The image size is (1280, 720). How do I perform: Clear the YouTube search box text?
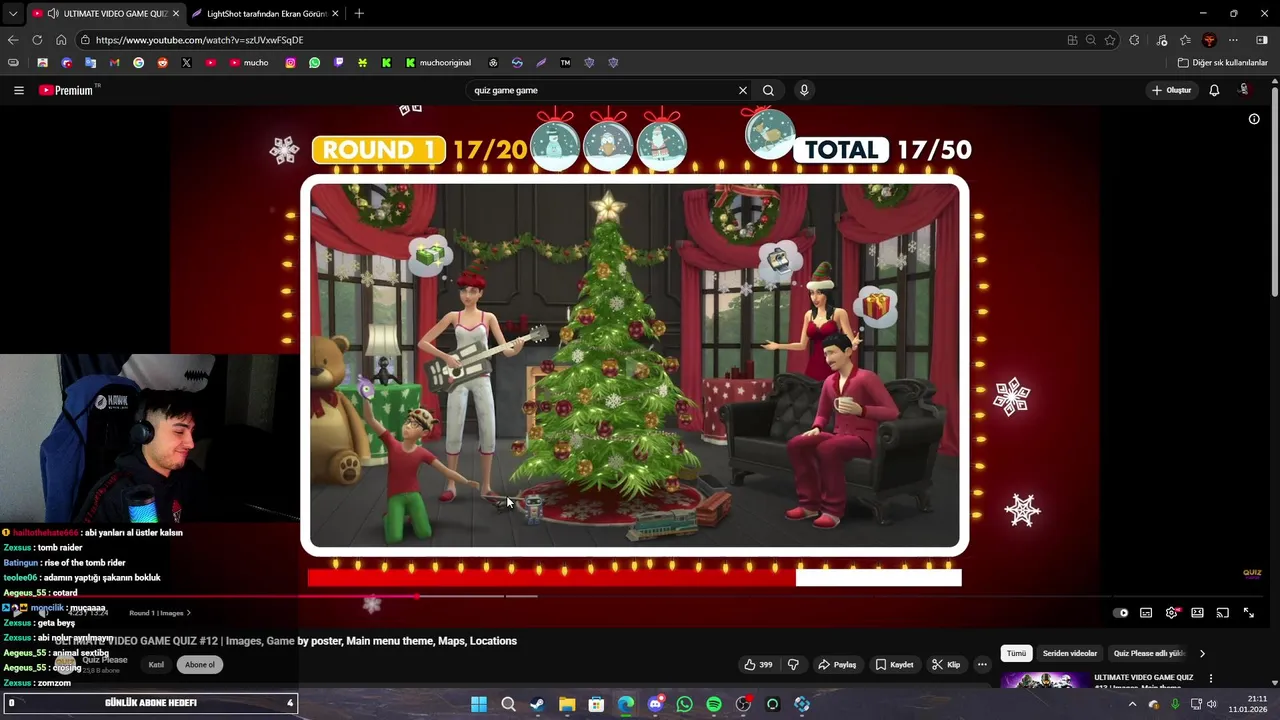click(x=743, y=90)
